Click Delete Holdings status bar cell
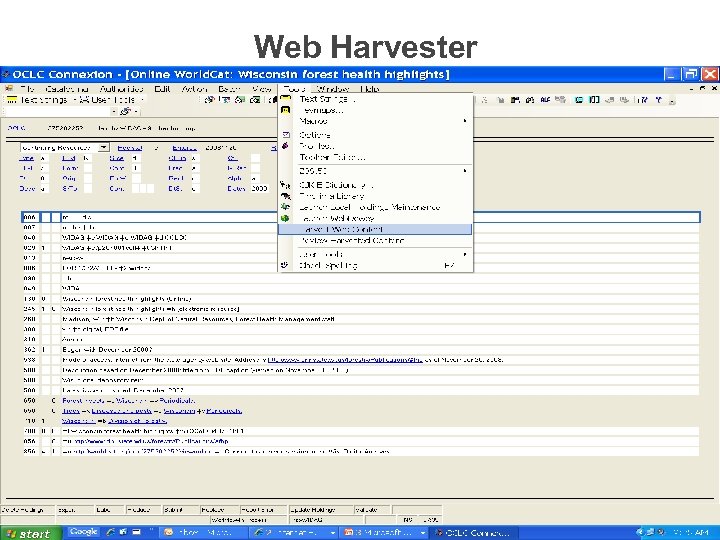 tap(27, 510)
